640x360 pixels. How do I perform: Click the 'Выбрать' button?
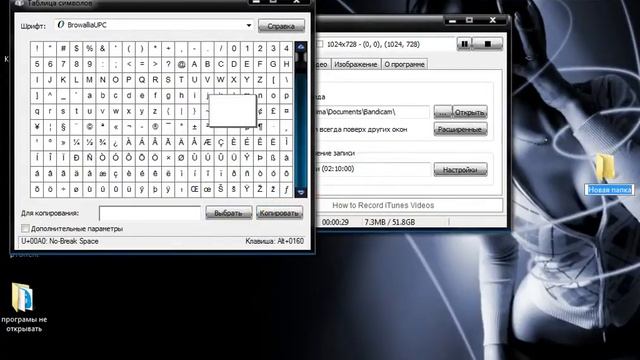coord(228,213)
